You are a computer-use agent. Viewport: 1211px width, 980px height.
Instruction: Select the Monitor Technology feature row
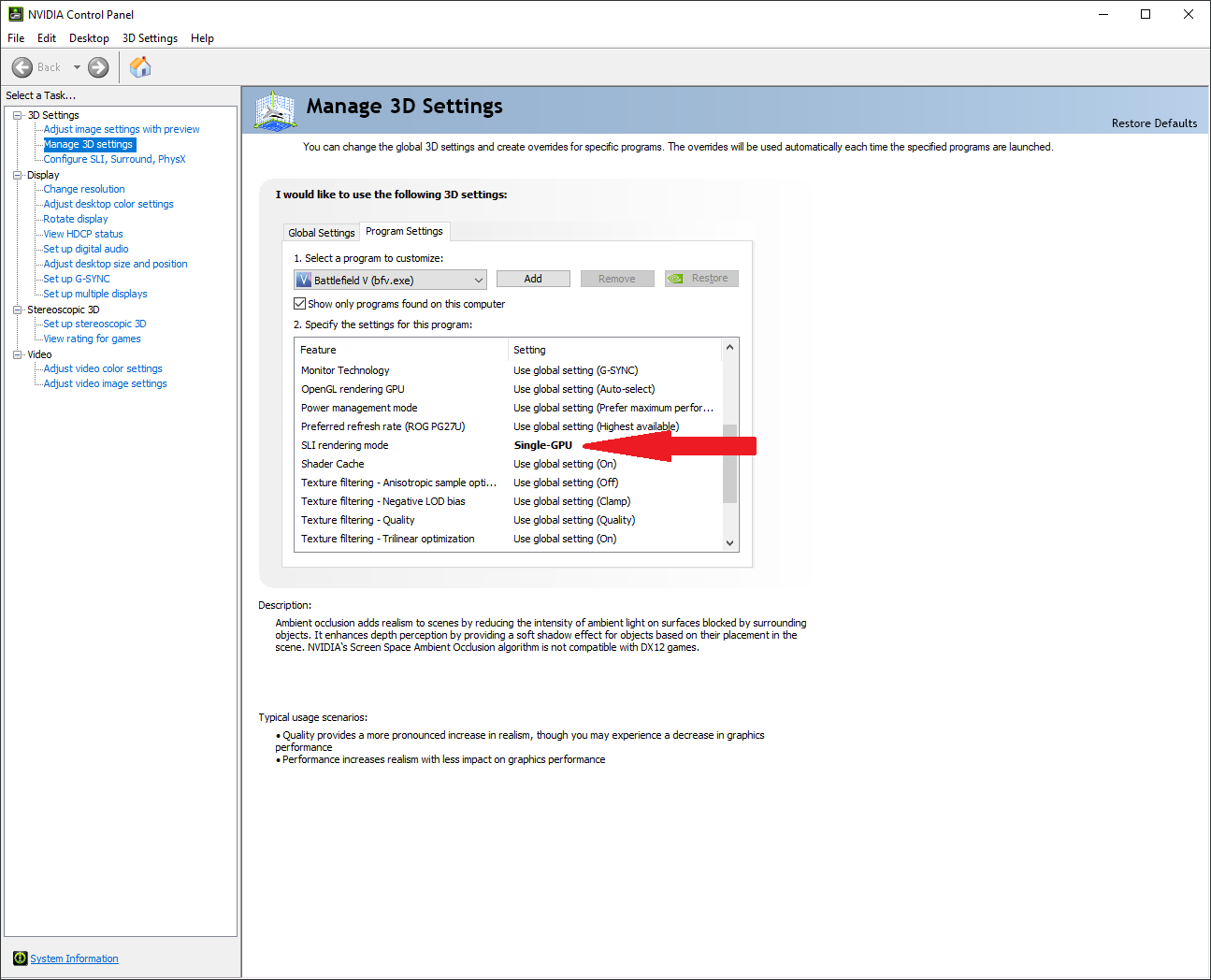(508, 370)
